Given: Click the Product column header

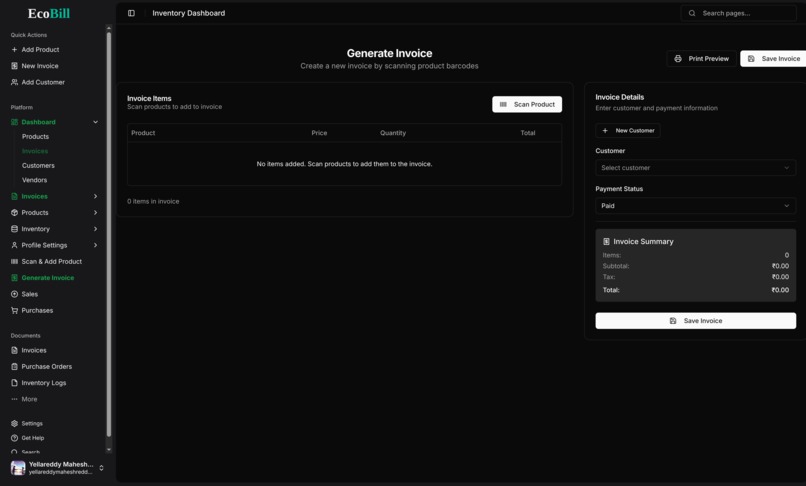Looking at the screenshot, I should 143,133.
